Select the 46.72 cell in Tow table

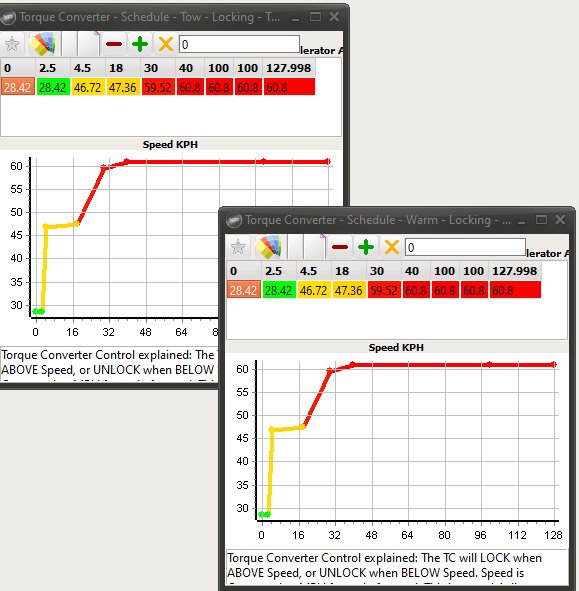[87, 87]
